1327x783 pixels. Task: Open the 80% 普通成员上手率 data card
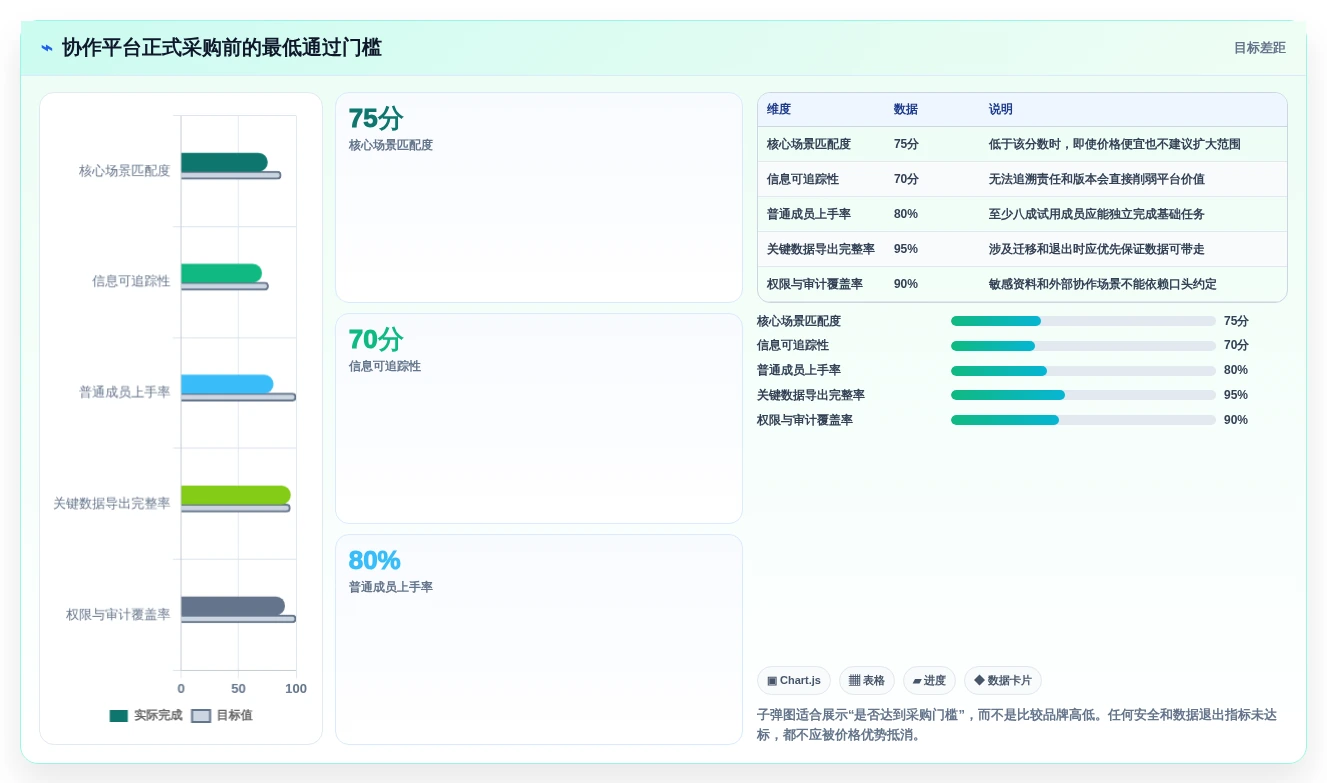pyautogui.click(x=539, y=640)
